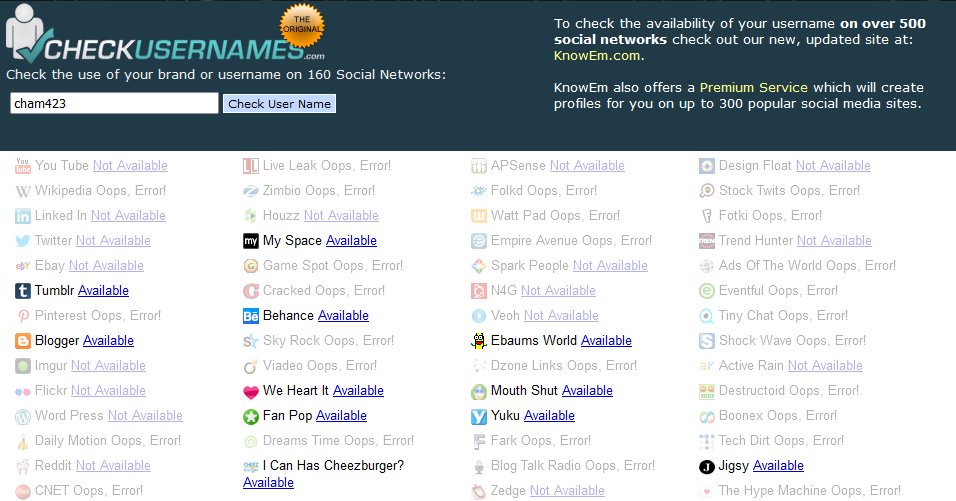
Task: Open the KnowEm.com link
Action: (x=597, y=56)
